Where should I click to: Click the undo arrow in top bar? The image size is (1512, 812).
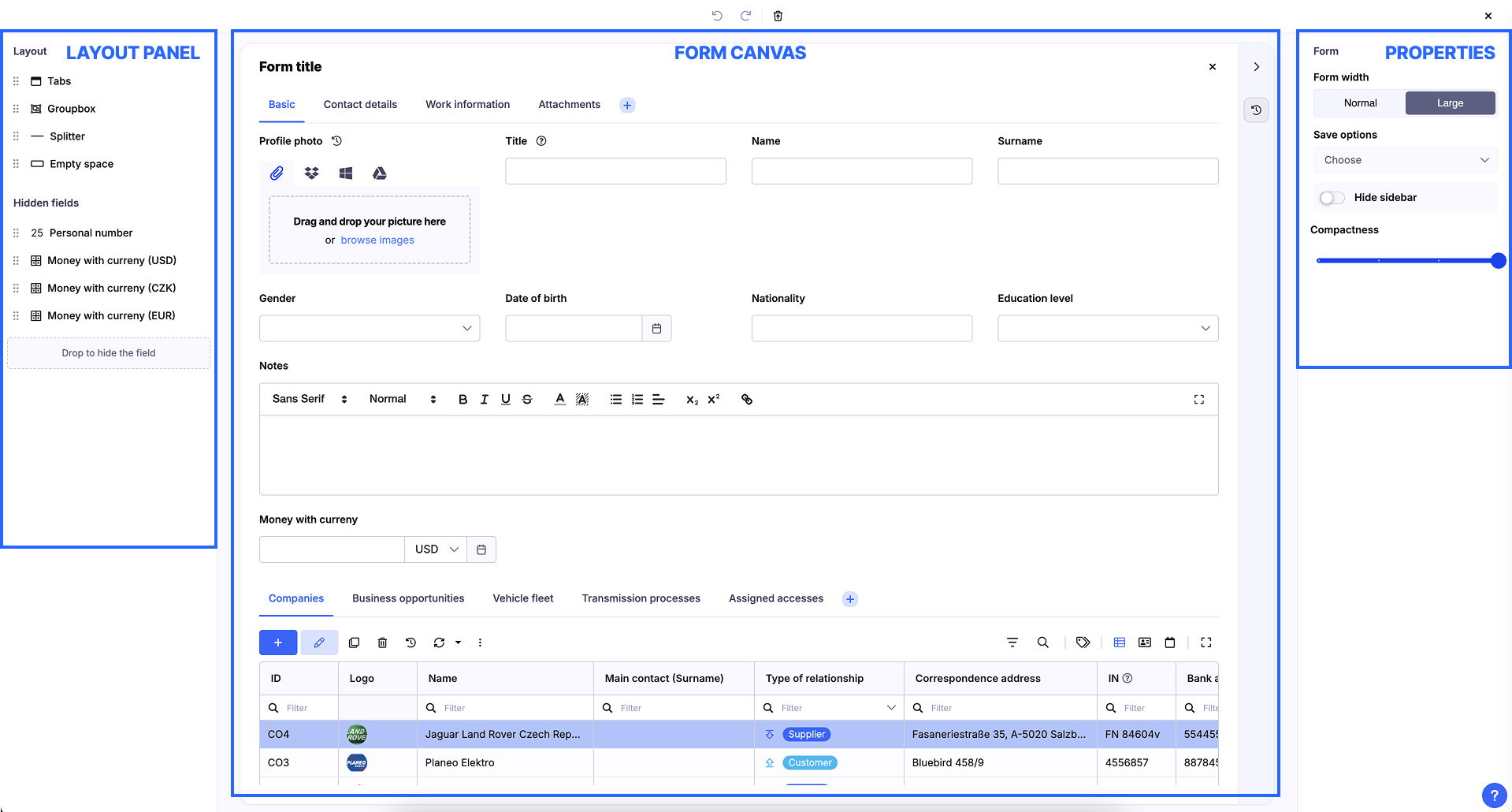[x=717, y=16]
